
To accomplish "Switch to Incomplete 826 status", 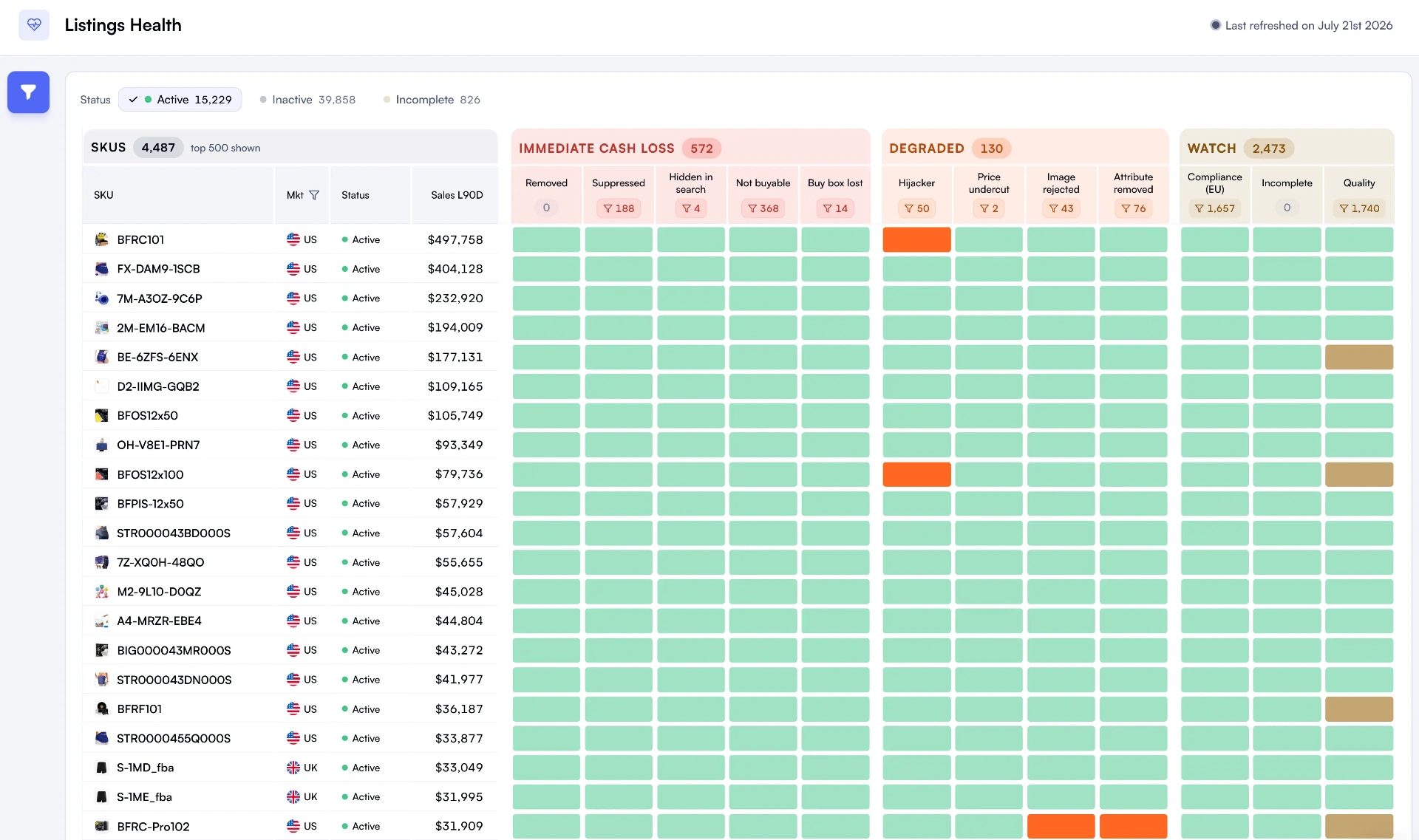I will 432,100.
